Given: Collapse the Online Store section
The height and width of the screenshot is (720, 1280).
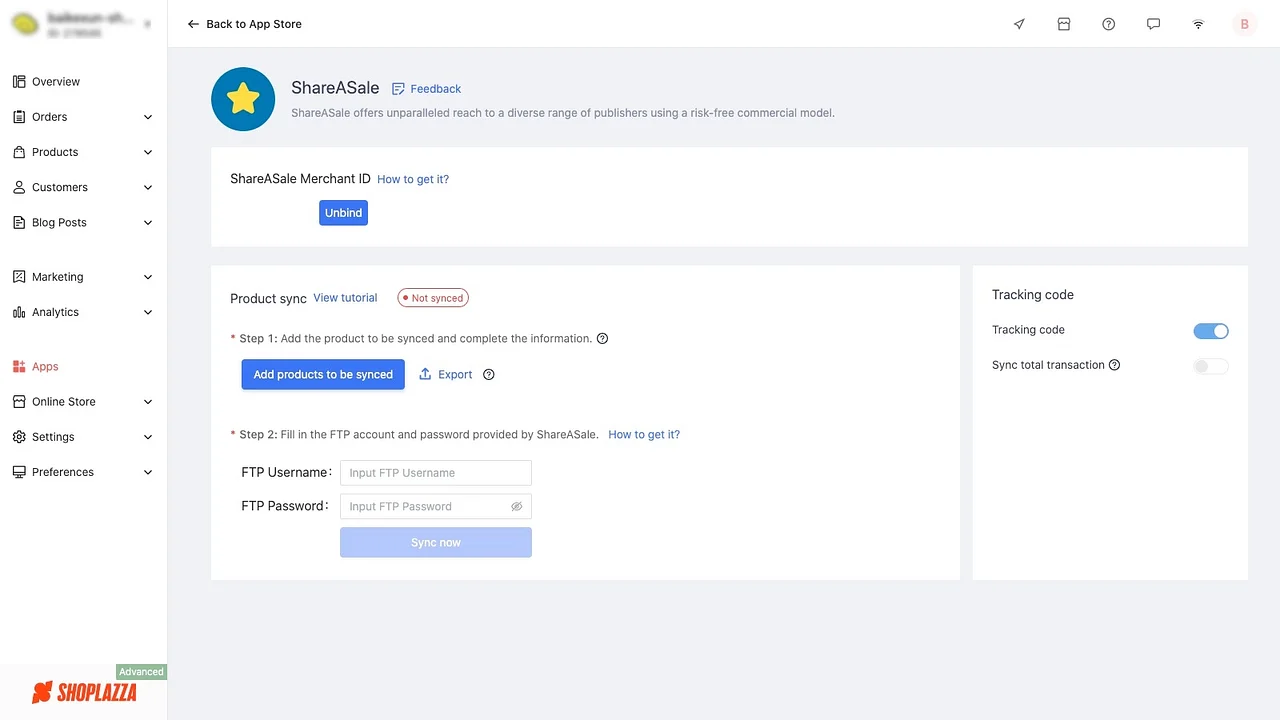Looking at the screenshot, I should (x=148, y=401).
